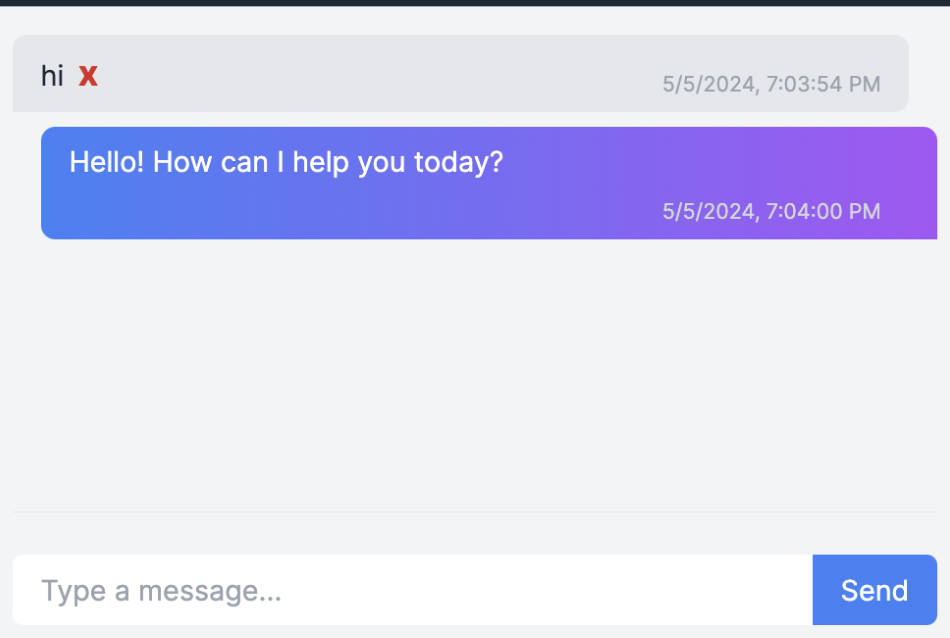Click the empty chat area below messages

point(475,380)
